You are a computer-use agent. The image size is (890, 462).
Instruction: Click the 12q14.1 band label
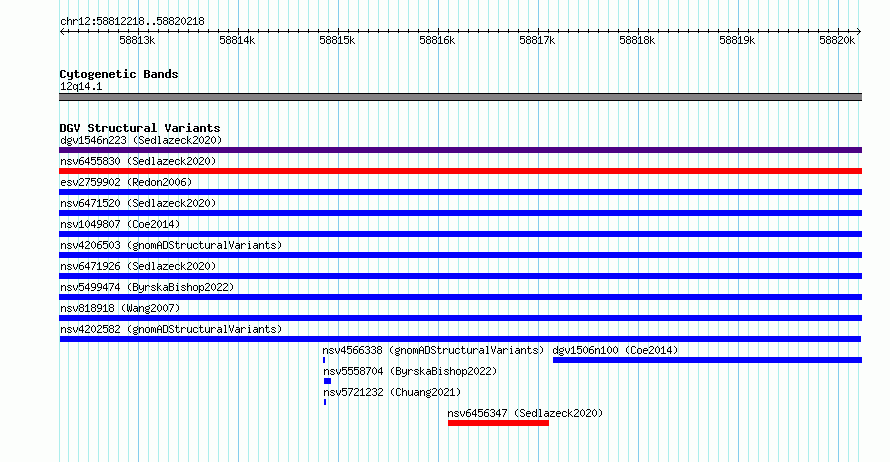point(81,86)
